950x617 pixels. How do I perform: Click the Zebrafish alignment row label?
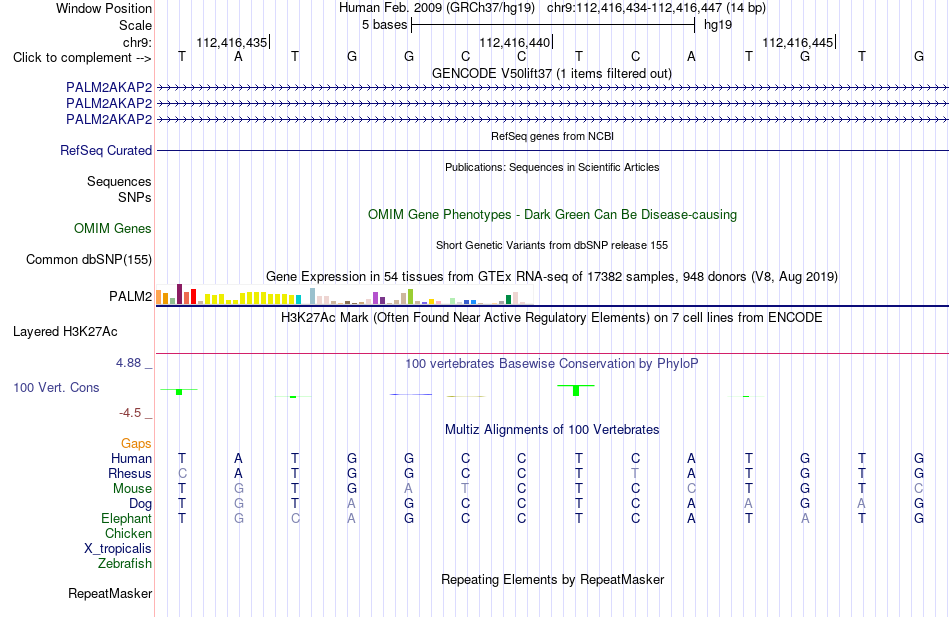[x=125, y=564]
